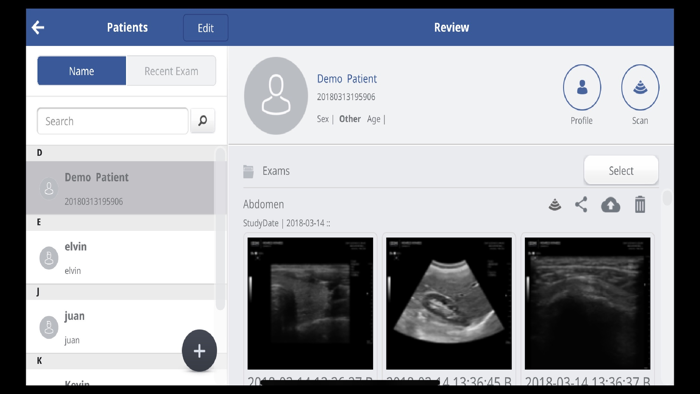This screenshot has height=394, width=700.
Task: Click elvin's small avatar icon
Action: point(49,258)
